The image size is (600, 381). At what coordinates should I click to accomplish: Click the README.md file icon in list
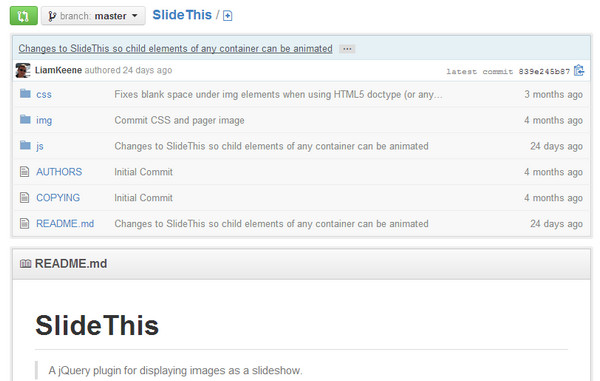pos(24,223)
